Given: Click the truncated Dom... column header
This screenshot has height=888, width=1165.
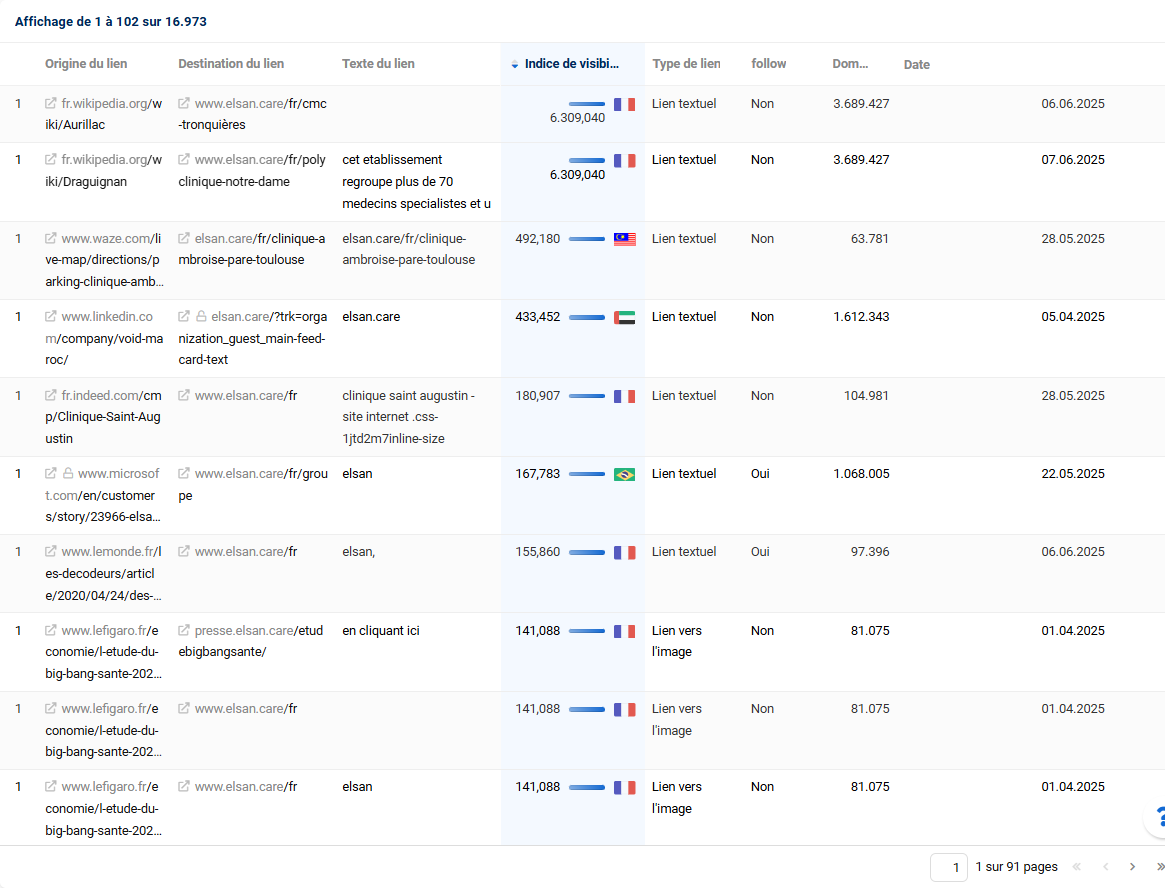Looking at the screenshot, I should click(850, 64).
